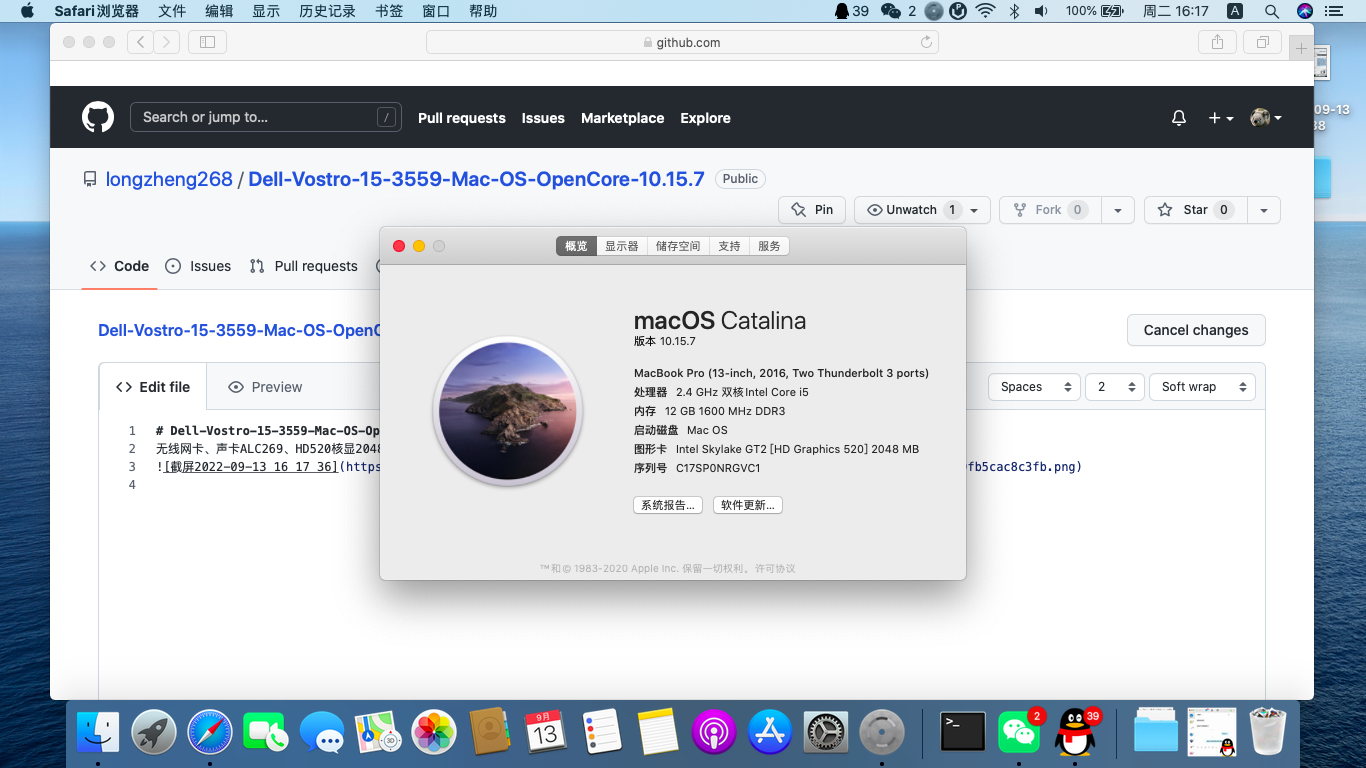
Task: Open System Preferences from the Dock
Action: [x=826, y=733]
